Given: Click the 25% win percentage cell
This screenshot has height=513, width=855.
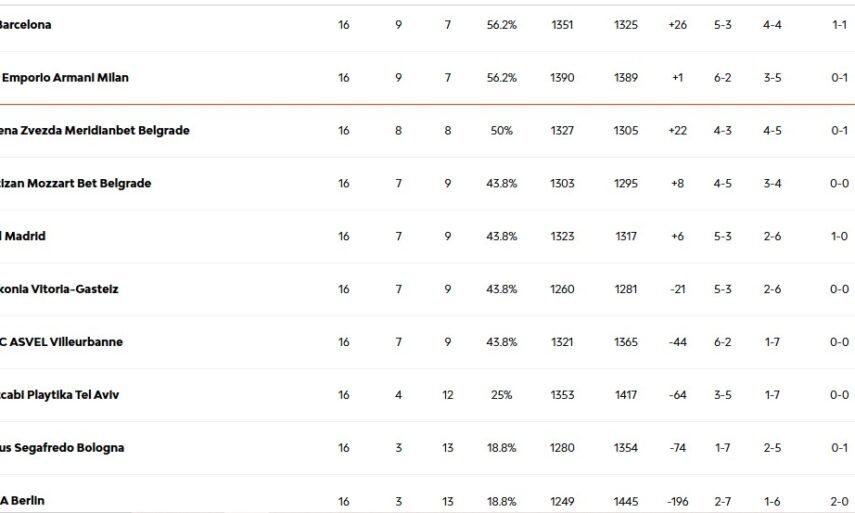Looking at the screenshot, I should pyautogui.click(x=501, y=395).
